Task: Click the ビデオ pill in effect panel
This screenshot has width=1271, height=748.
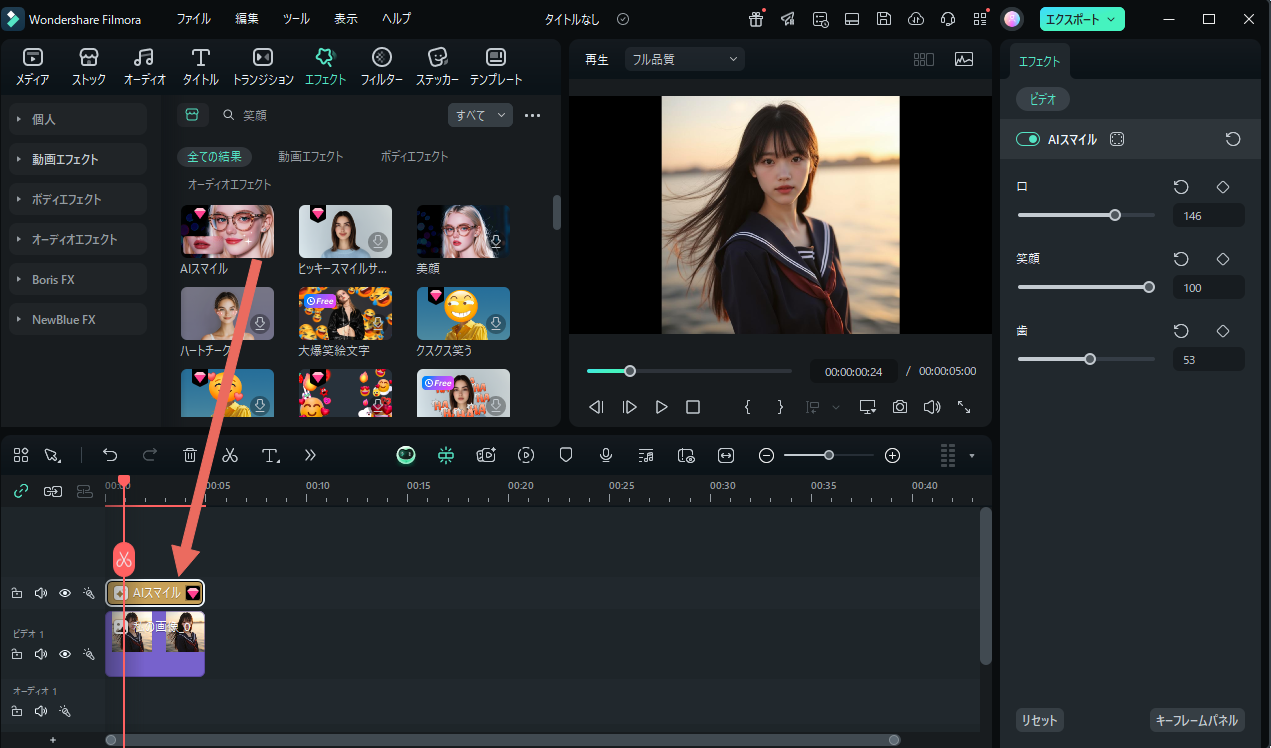Action: [1044, 99]
